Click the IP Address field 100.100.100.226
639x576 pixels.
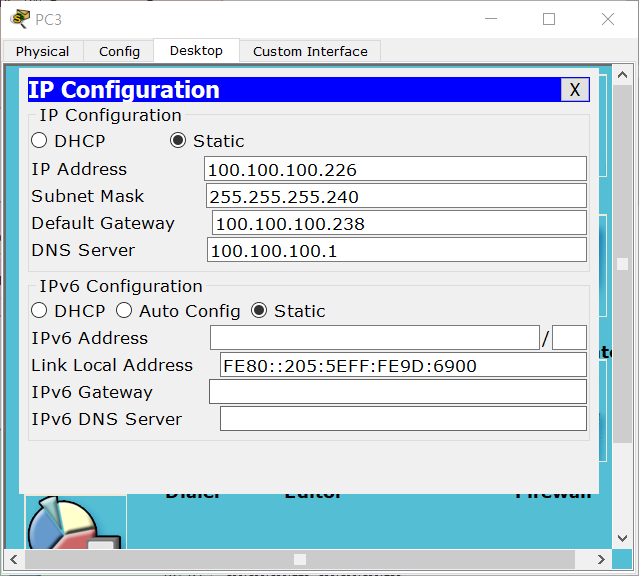point(395,169)
